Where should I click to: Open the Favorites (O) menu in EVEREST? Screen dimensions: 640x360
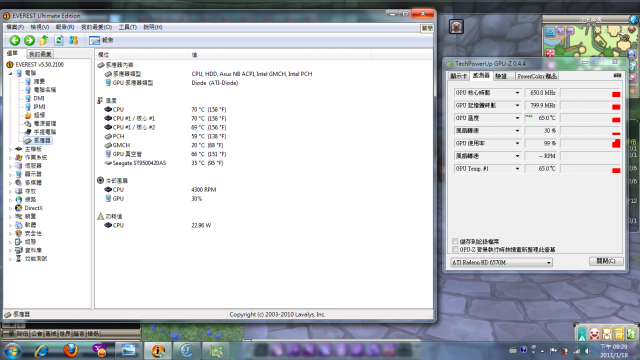click(x=96, y=27)
